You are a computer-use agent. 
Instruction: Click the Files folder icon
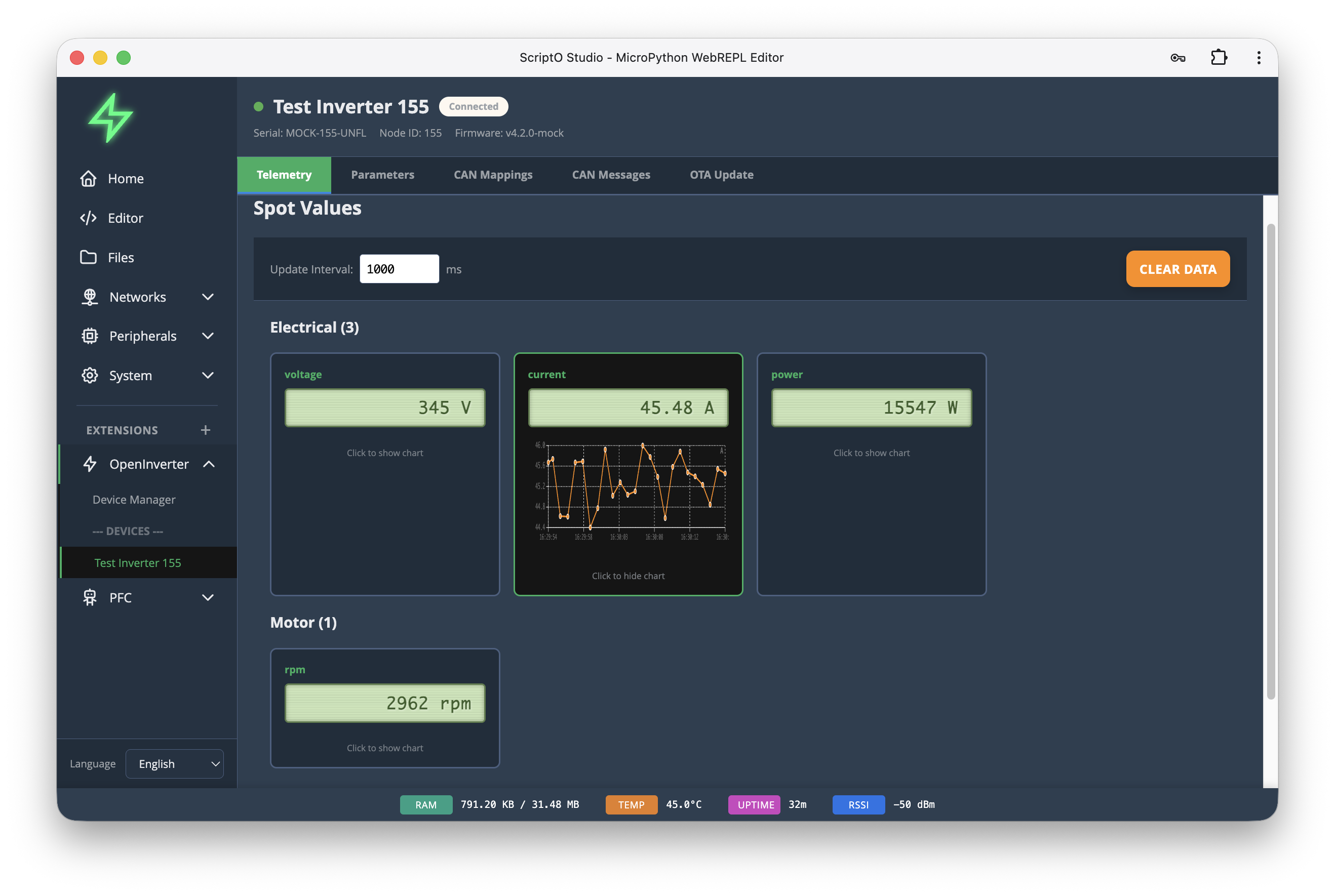88,258
